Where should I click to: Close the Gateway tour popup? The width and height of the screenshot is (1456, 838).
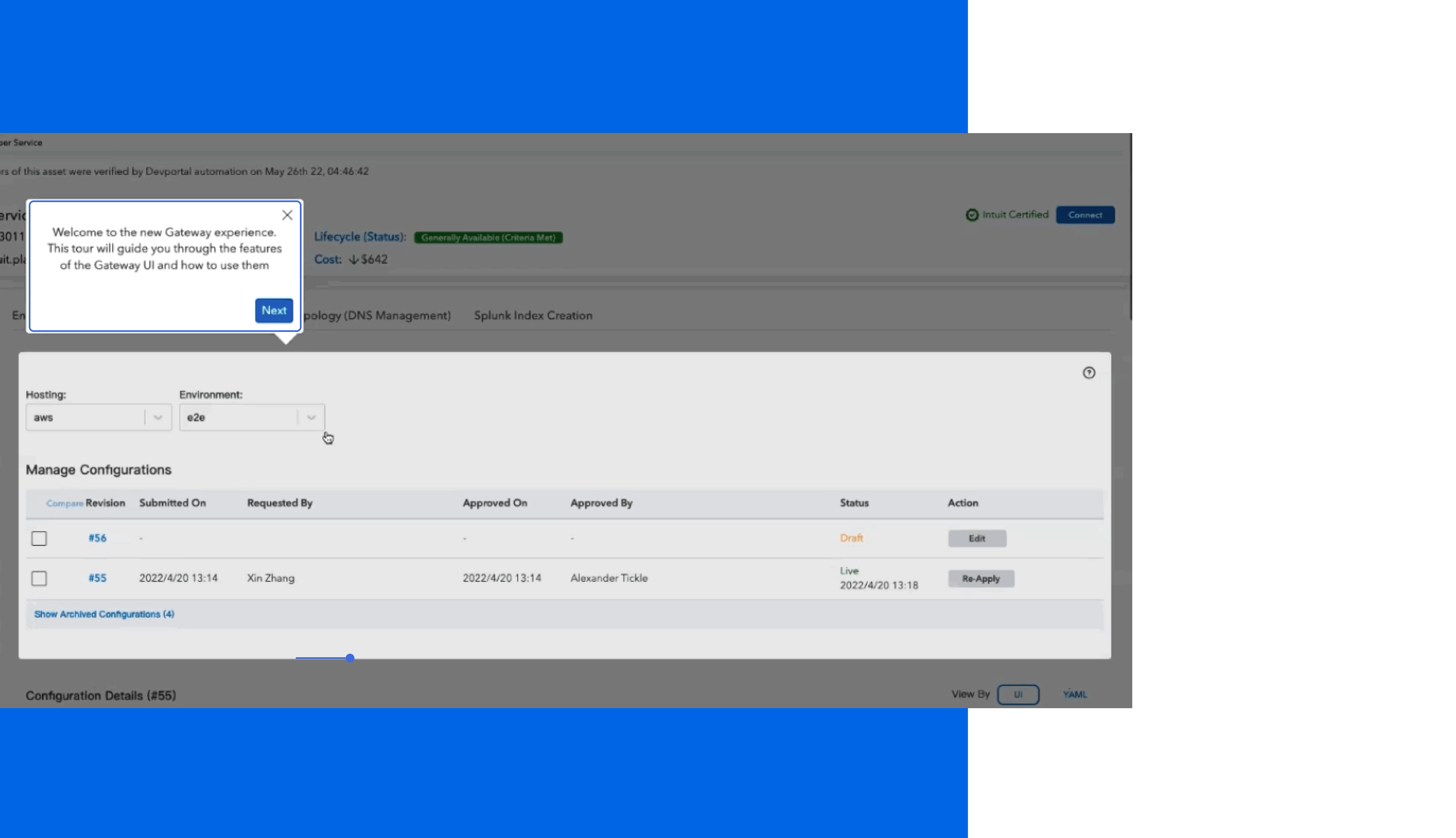point(287,215)
